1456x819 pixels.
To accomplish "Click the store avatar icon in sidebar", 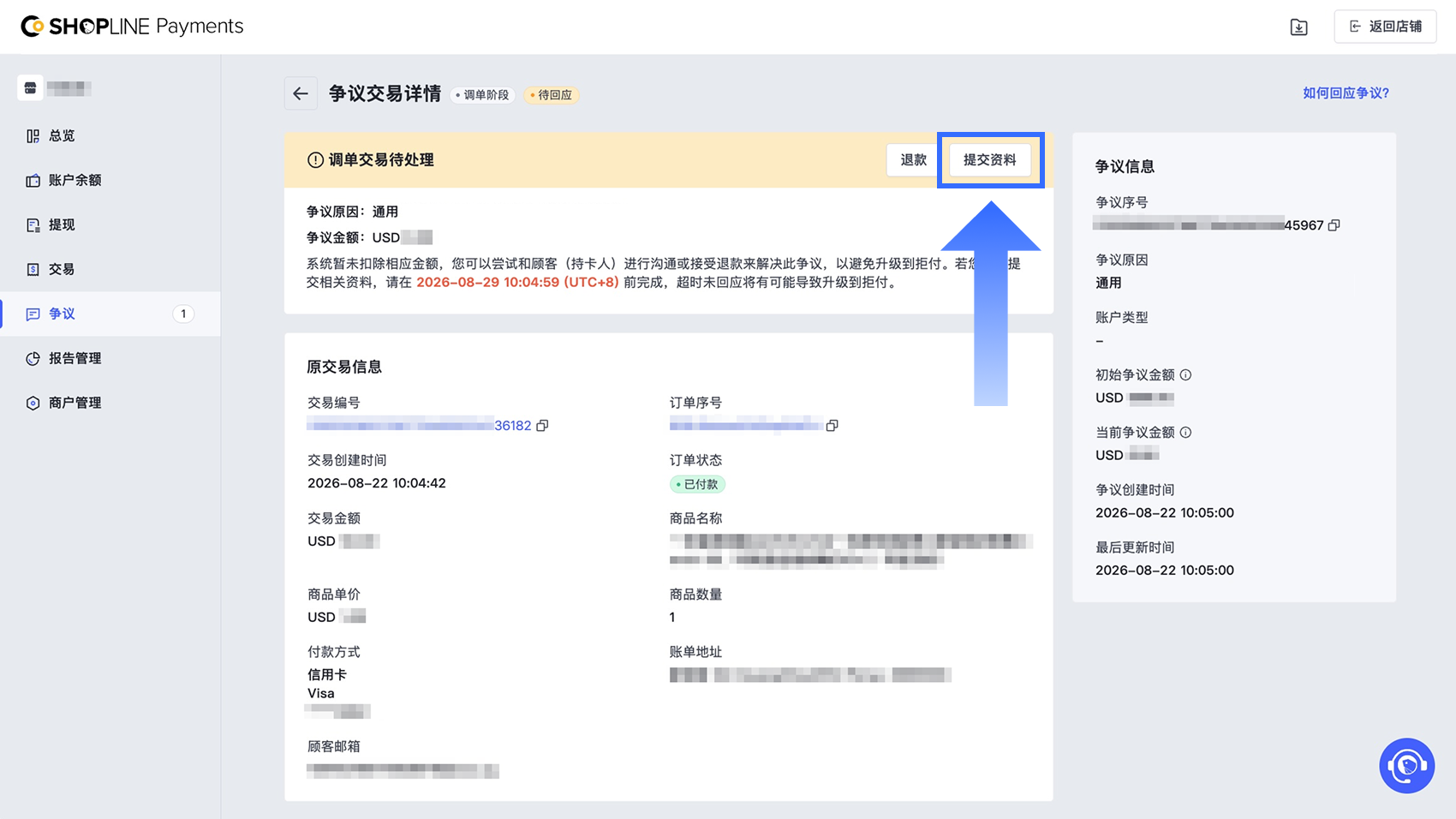I will 30,87.
